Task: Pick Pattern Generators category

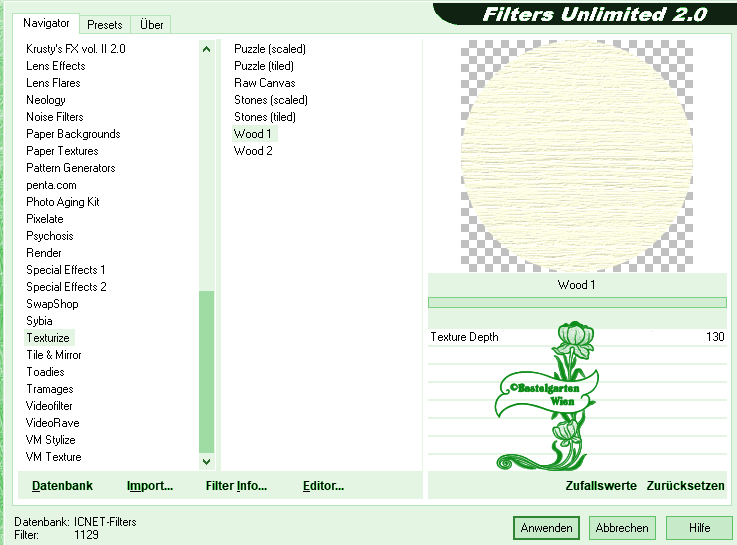Action: click(71, 168)
